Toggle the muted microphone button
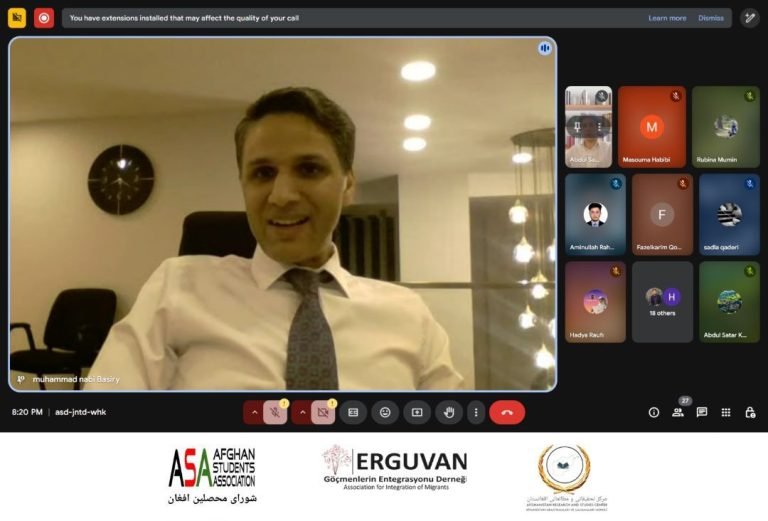This screenshot has width=768, height=521. click(275, 412)
